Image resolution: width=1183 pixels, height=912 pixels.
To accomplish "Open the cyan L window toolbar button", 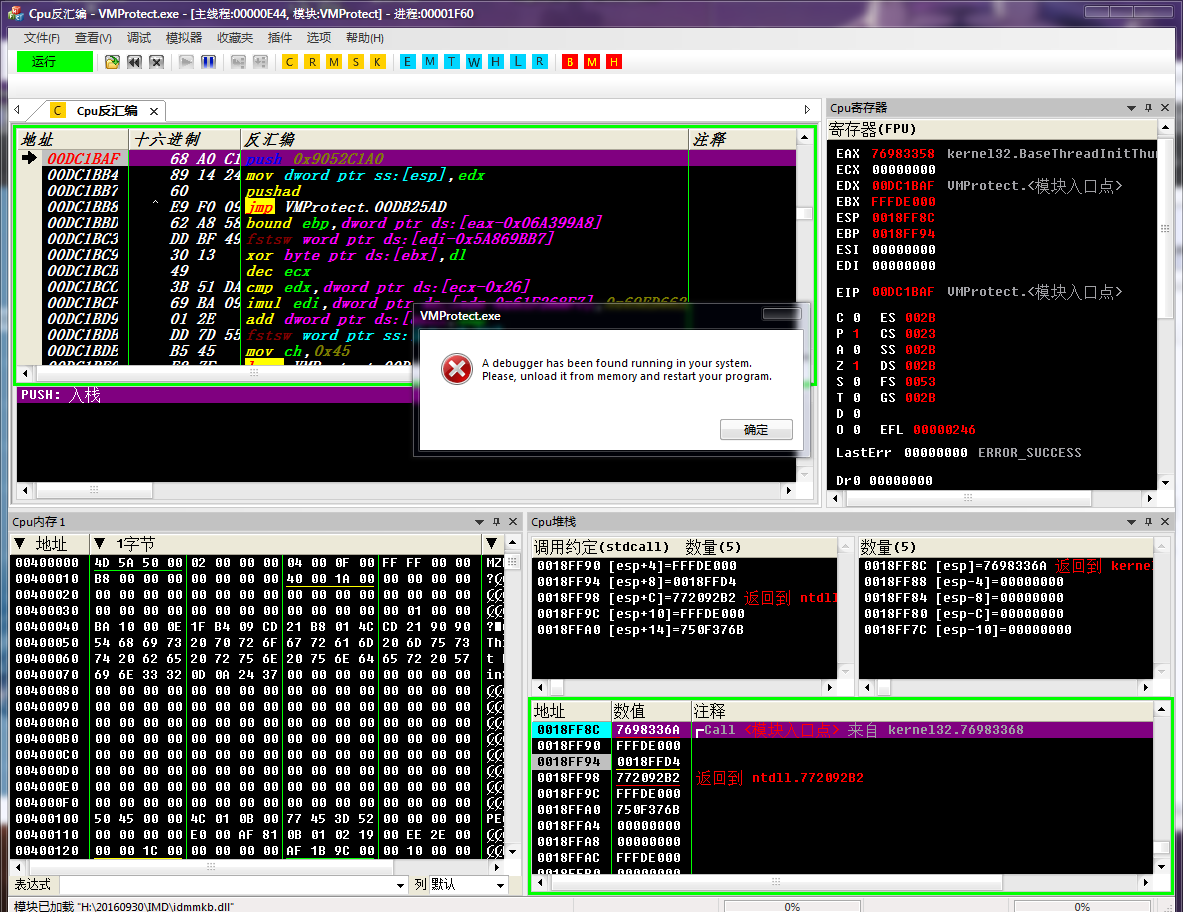I will point(518,62).
